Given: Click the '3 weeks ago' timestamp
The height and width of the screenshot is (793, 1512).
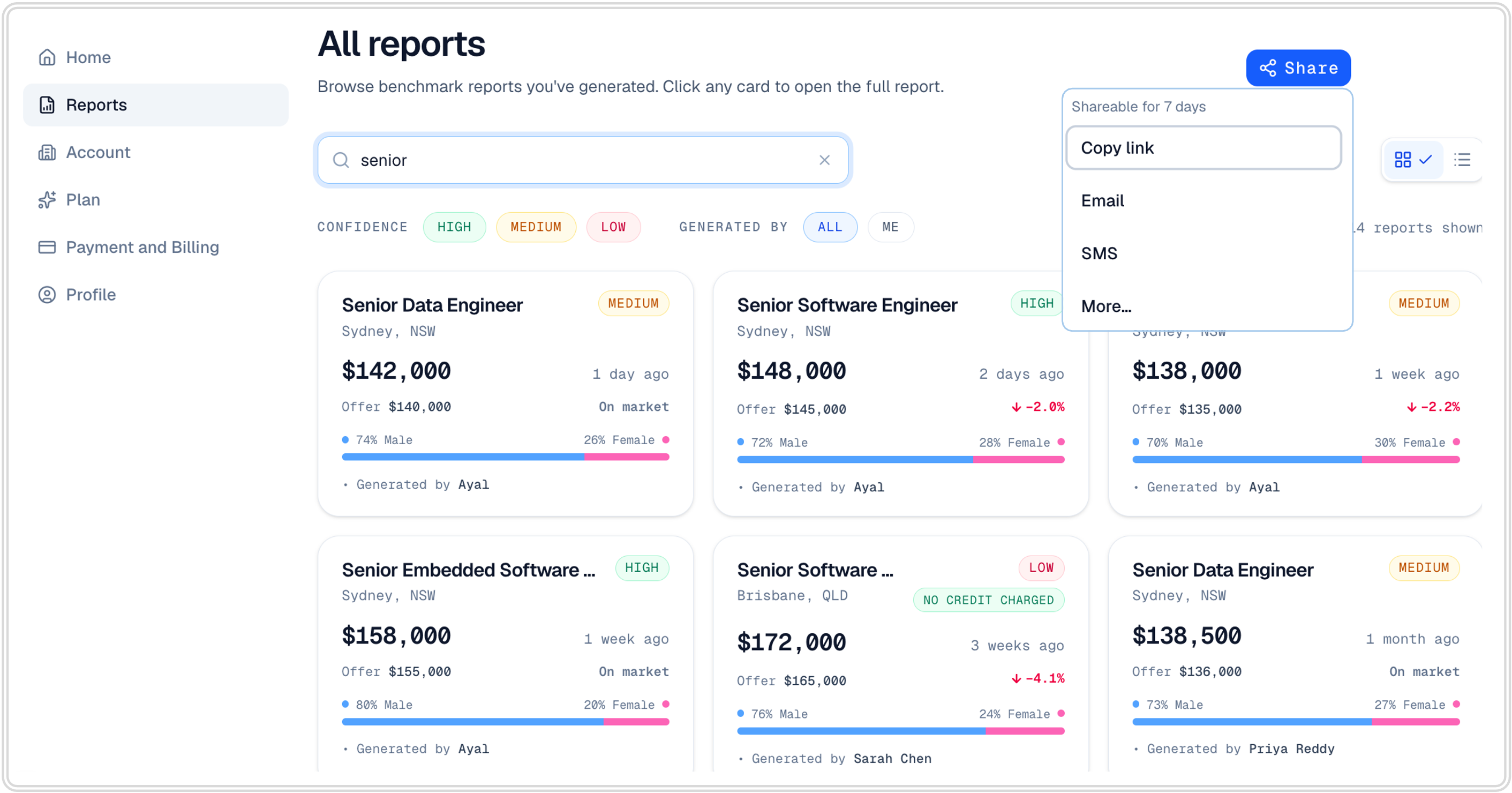Looking at the screenshot, I should coord(1017,646).
